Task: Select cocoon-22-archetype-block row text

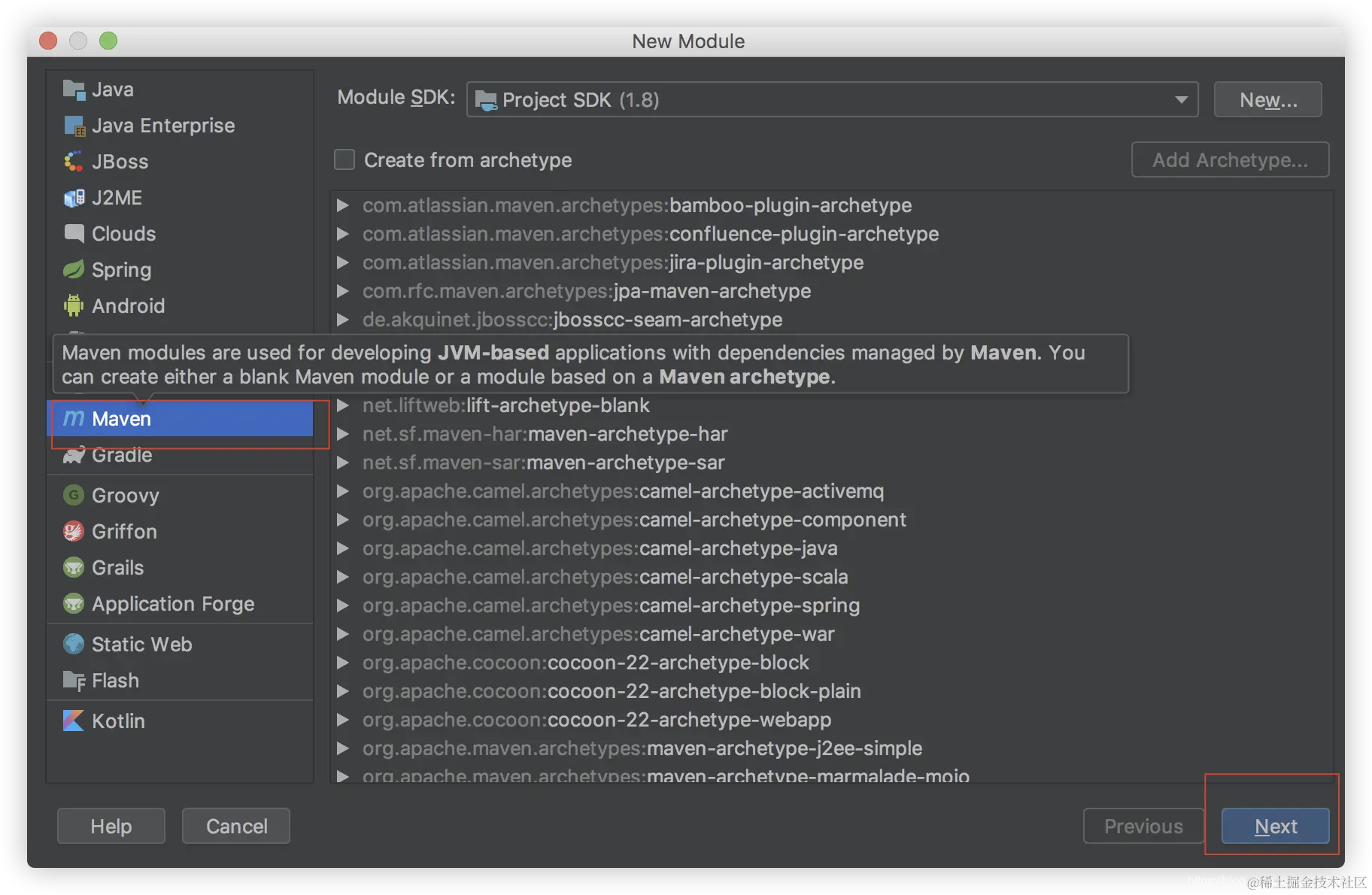Action: (586, 663)
